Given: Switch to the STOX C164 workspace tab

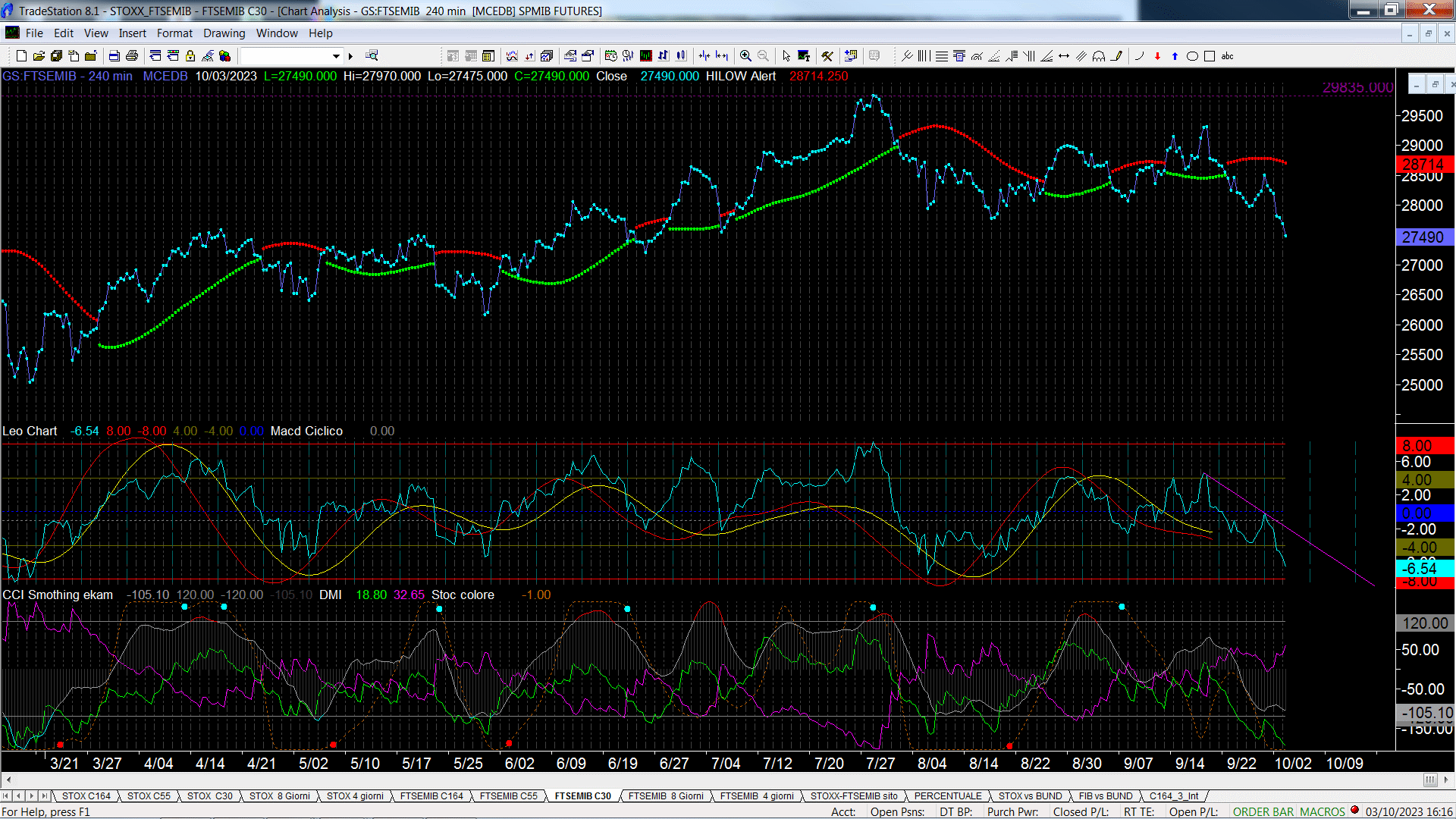Looking at the screenshot, I should click(x=86, y=796).
